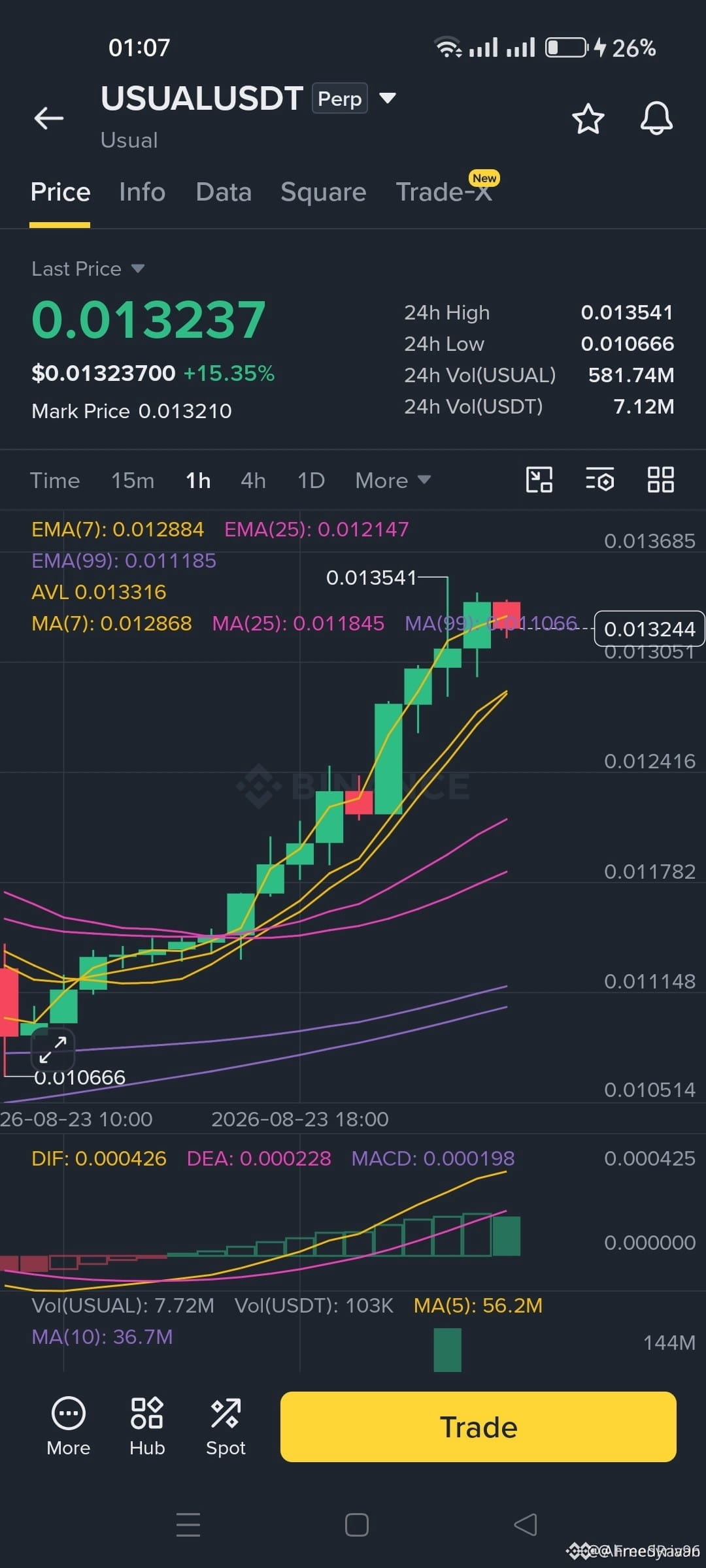The image size is (706, 1568).
Task: Select the 1D chart interval
Action: click(311, 480)
